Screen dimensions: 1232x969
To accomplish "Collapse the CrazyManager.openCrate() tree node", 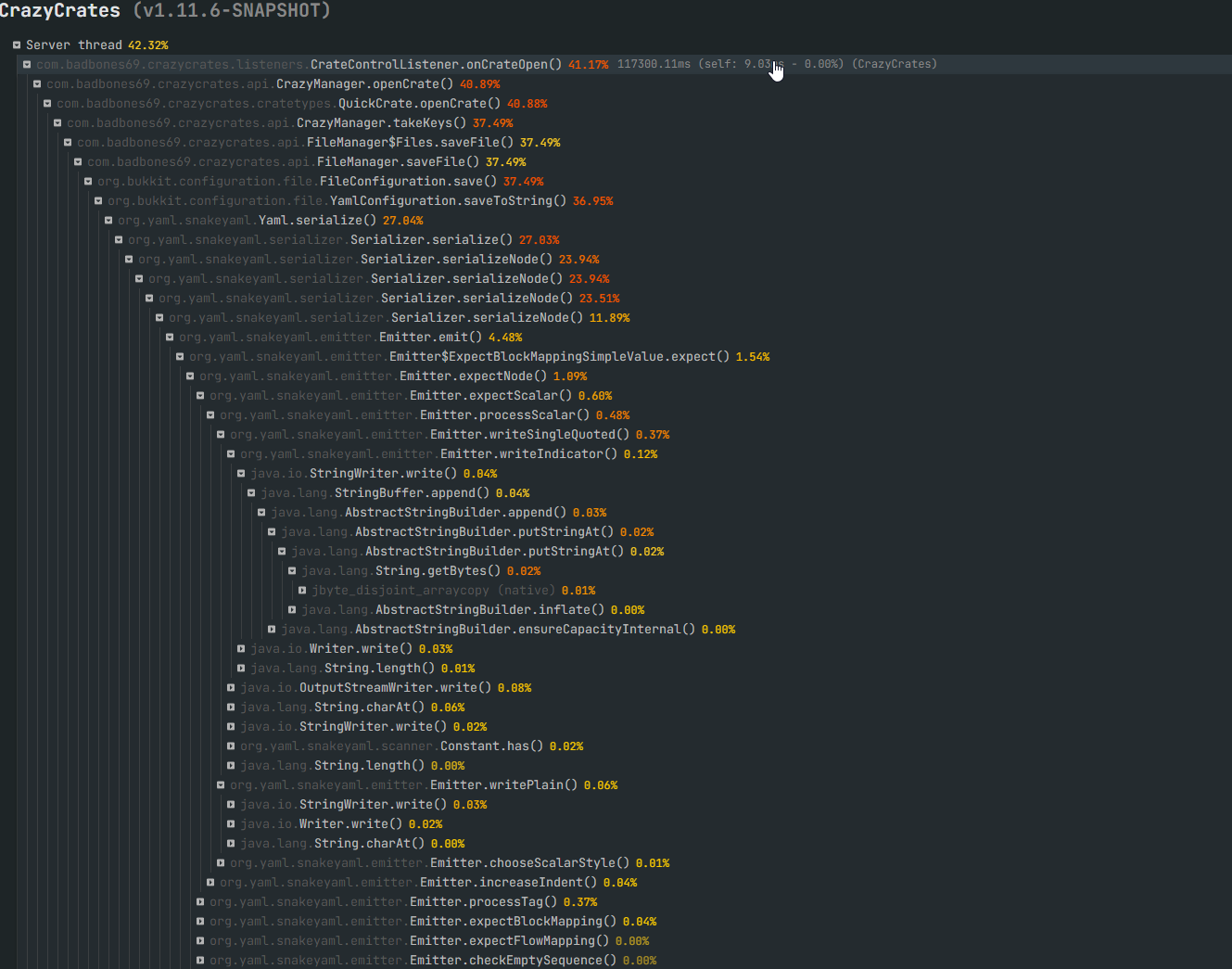I will click(37, 83).
